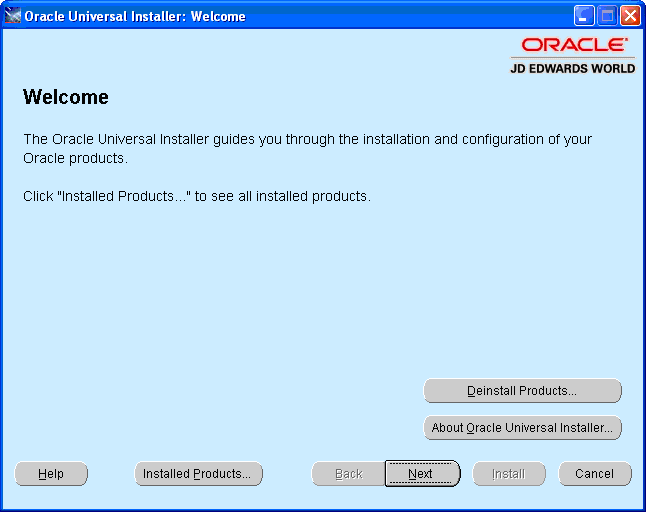This screenshot has width=646, height=512.
Task: Click the Deinstall Products button
Action: coord(522,390)
